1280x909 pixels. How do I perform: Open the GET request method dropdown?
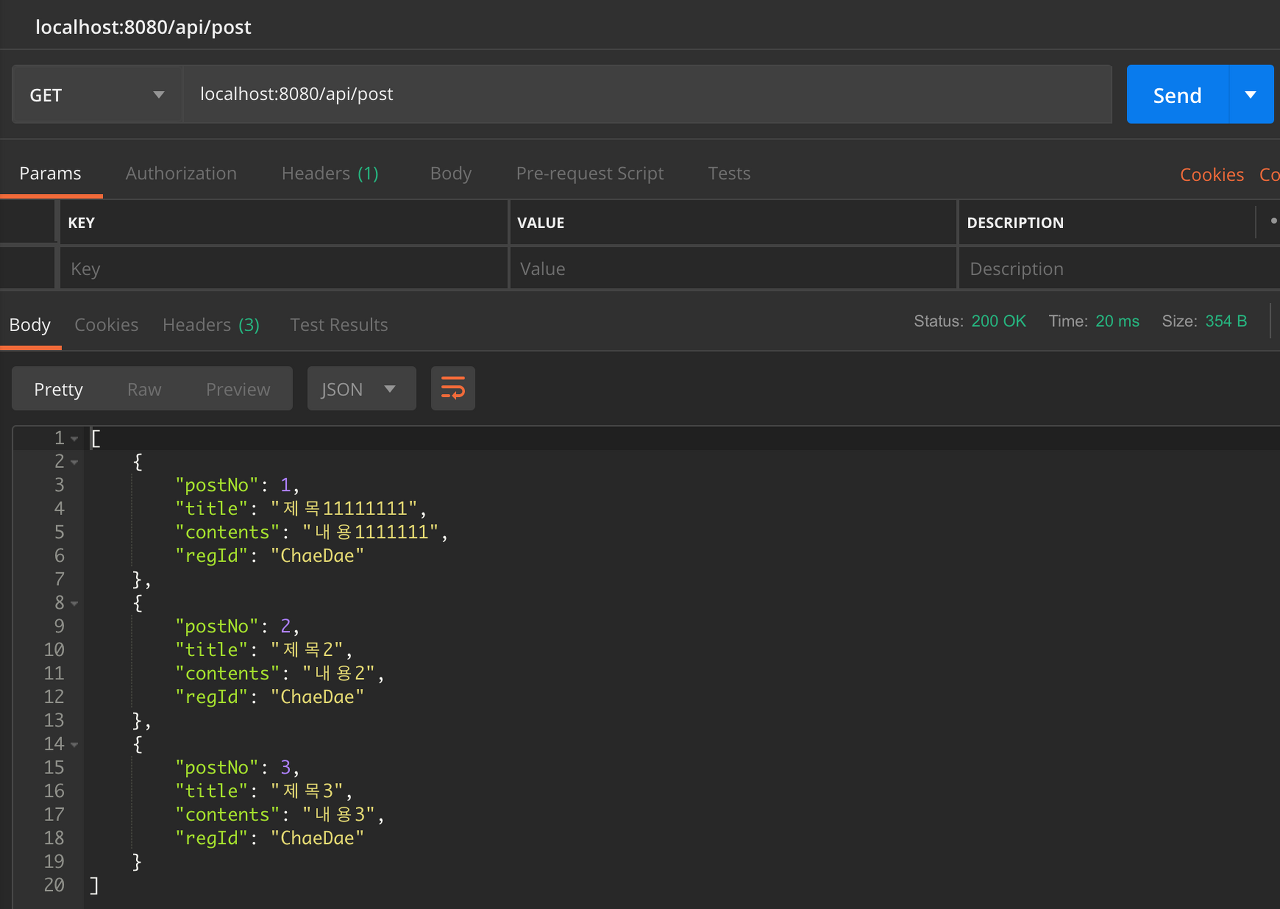point(96,94)
